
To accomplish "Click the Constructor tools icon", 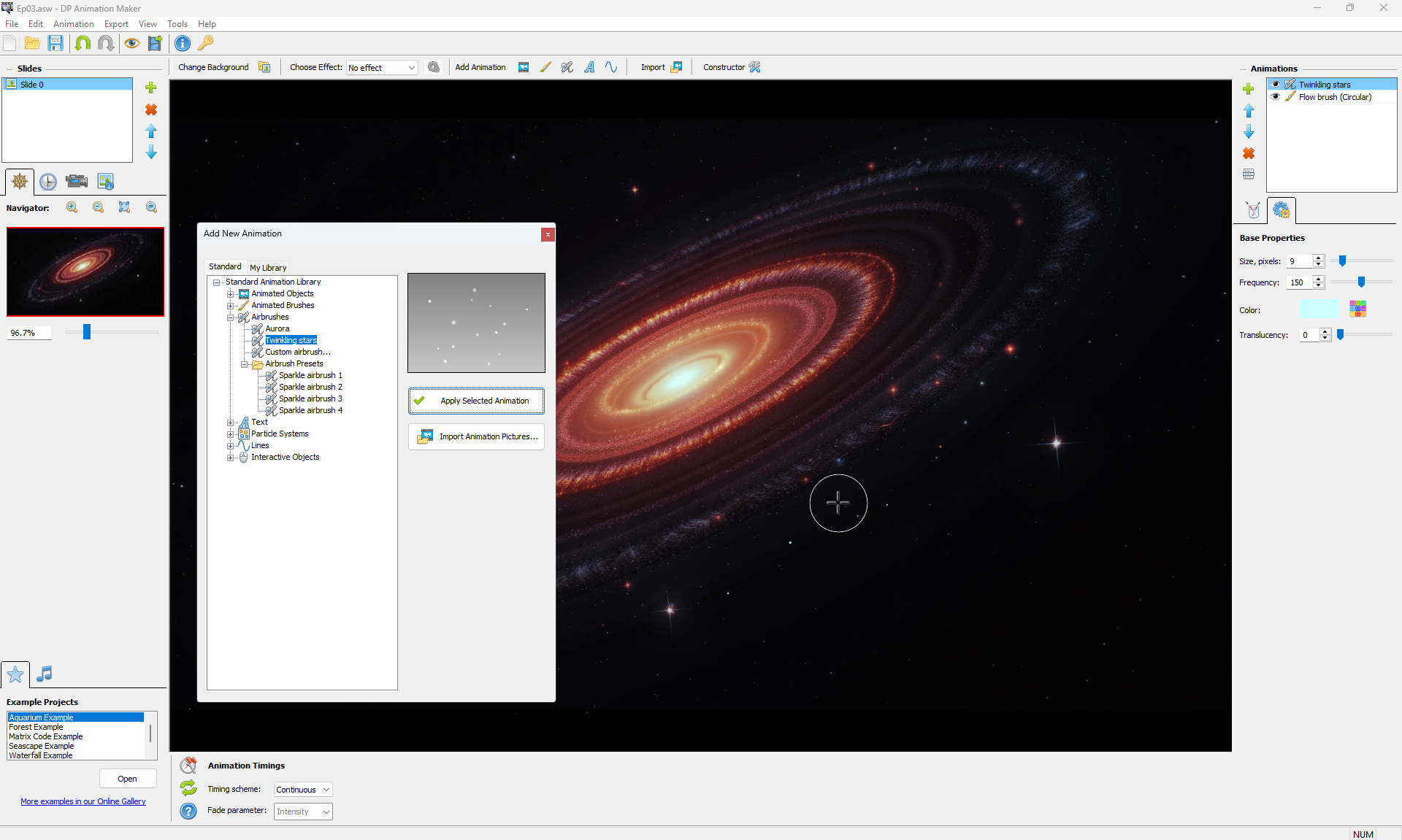I will click(755, 67).
